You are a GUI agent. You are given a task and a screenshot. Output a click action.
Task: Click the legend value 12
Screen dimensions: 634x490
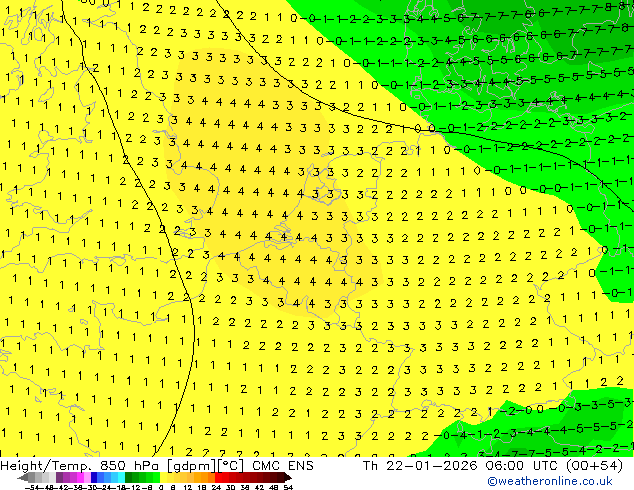pyautogui.click(x=188, y=487)
